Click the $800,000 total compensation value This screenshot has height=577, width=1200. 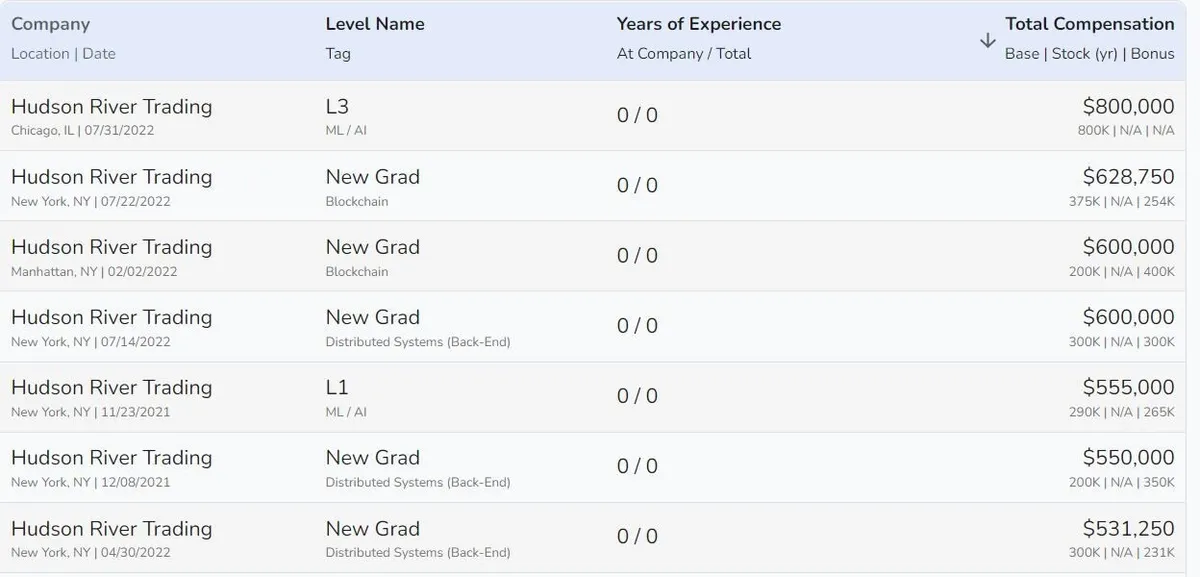tap(1128, 107)
